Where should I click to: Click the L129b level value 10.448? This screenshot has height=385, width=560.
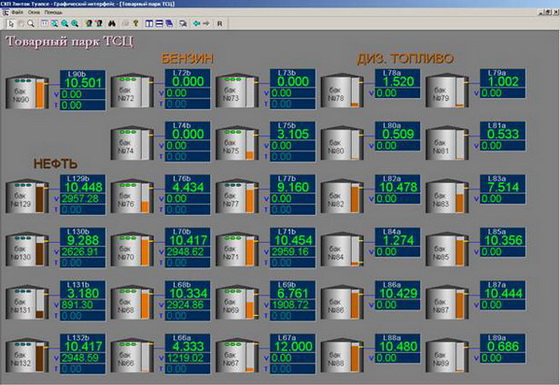click(x=83, y=187)
